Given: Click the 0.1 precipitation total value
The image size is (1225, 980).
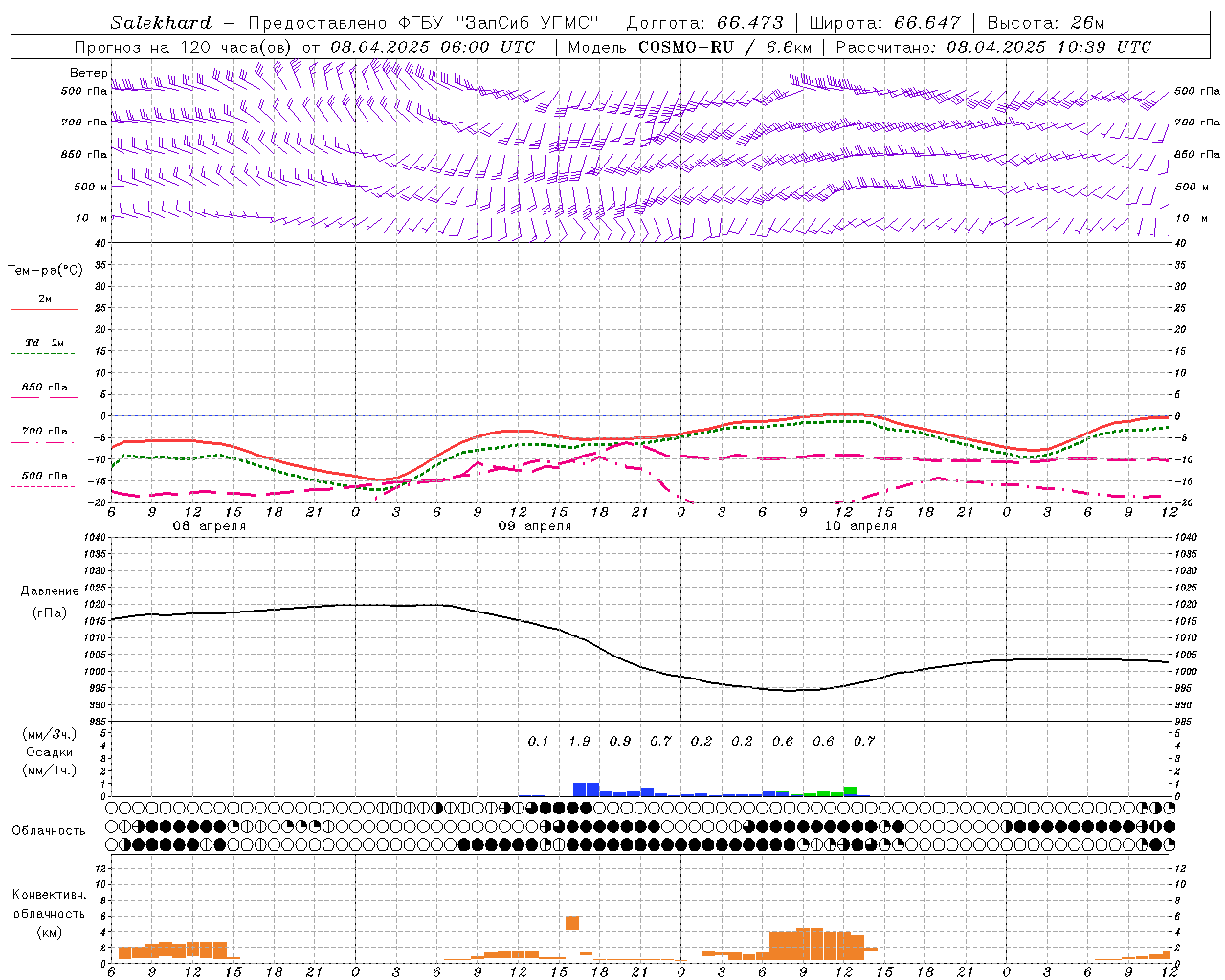Looking at the screenshot, I should [x=538, y=742].
